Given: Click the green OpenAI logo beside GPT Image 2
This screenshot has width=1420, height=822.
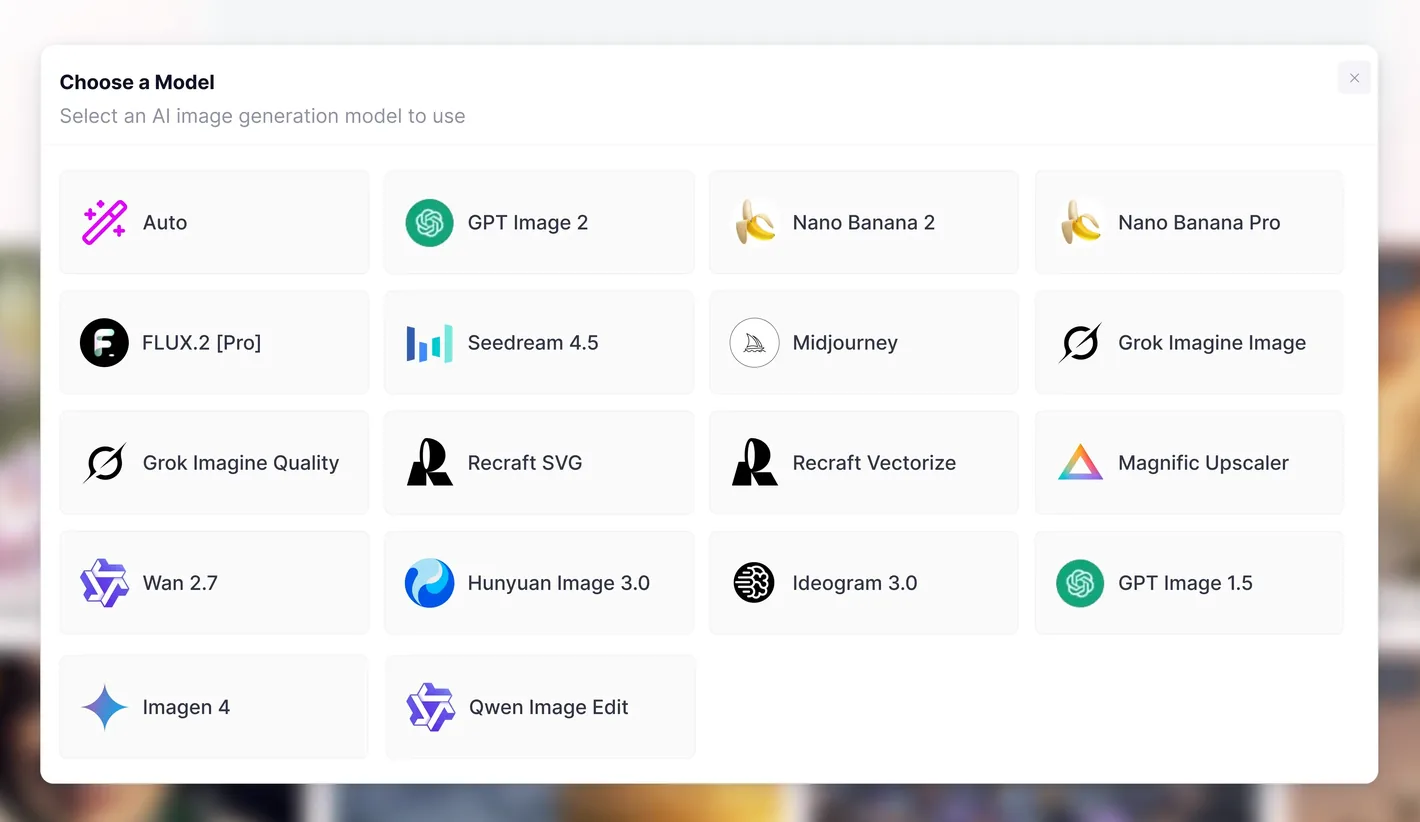Looking at the screenshot, I should pyautogui.click(x=429, y=222).
